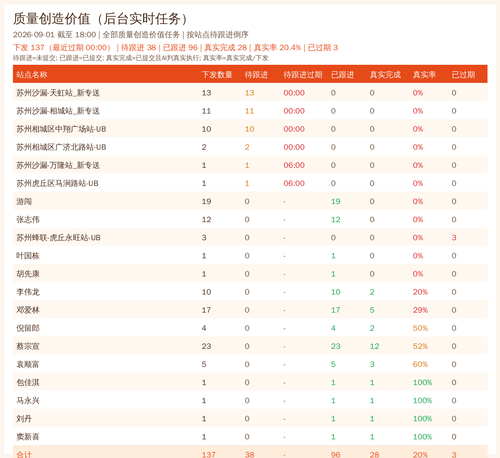Click the name 叶国栋
This screenshot has height=458, width=500.
[28, 256]
